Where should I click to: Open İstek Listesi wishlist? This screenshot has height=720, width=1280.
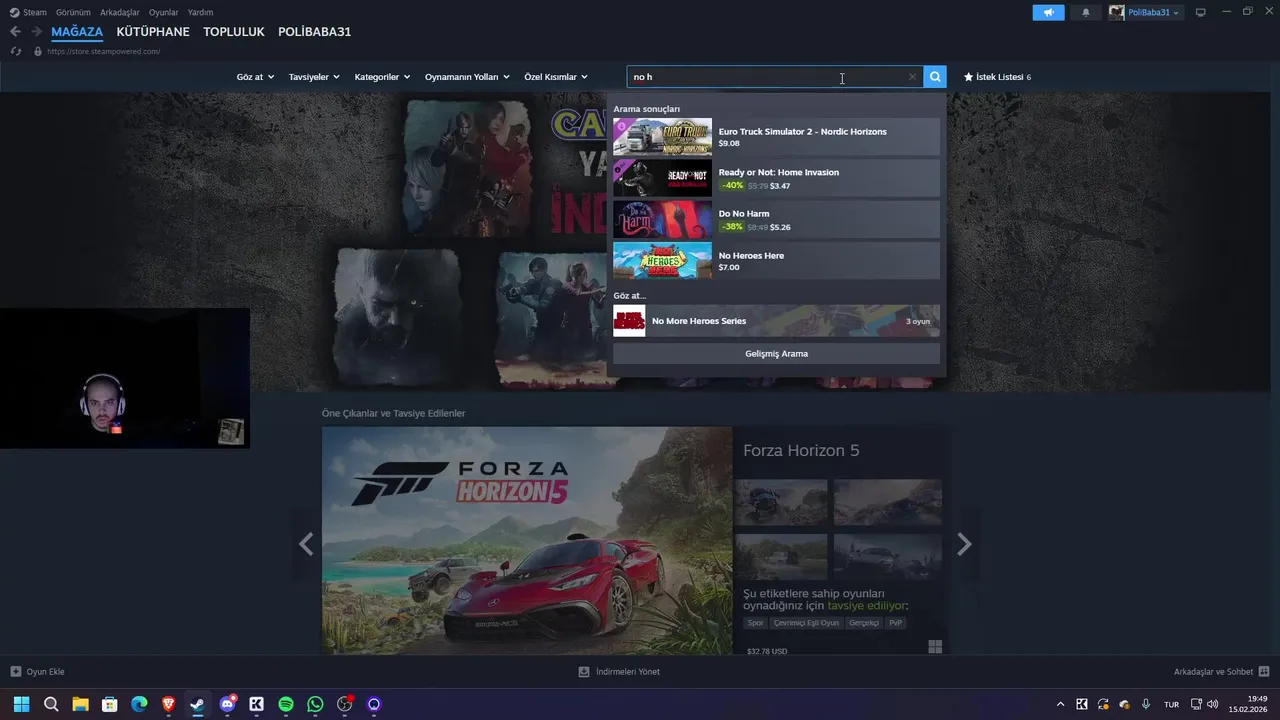(997, 77)
